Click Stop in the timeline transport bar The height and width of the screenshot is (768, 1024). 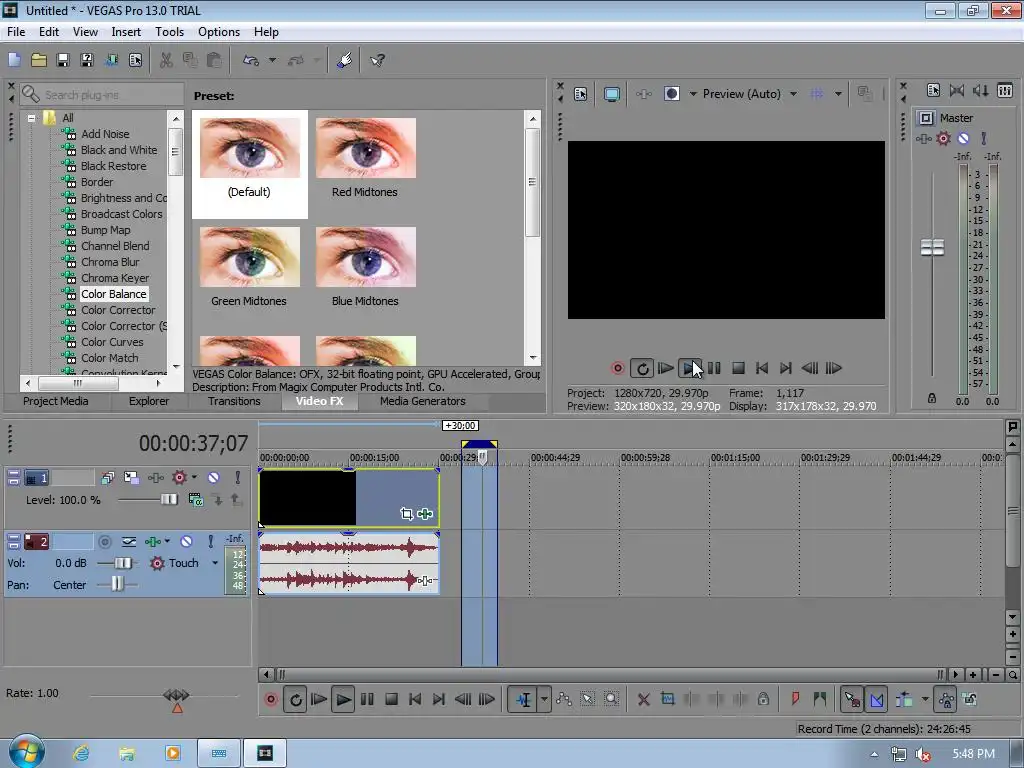(x=391, y=699)
